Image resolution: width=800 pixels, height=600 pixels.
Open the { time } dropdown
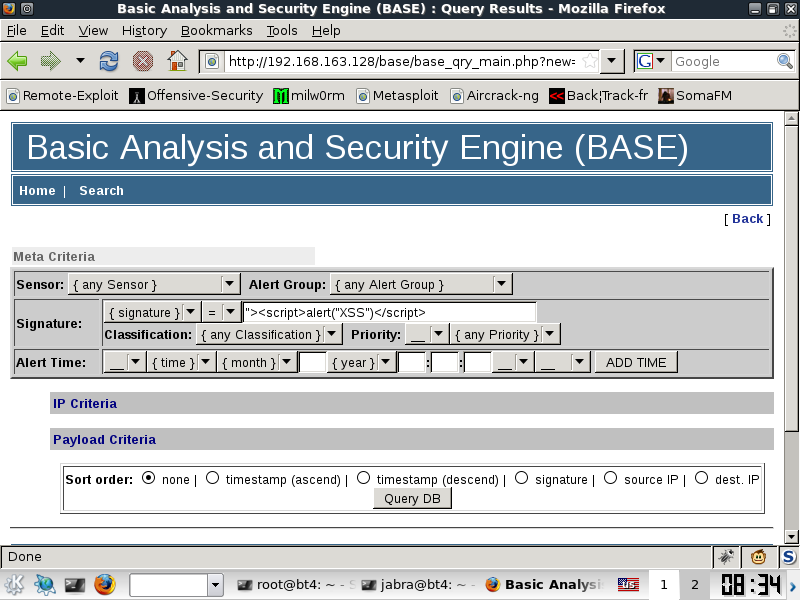click(182, 363)
